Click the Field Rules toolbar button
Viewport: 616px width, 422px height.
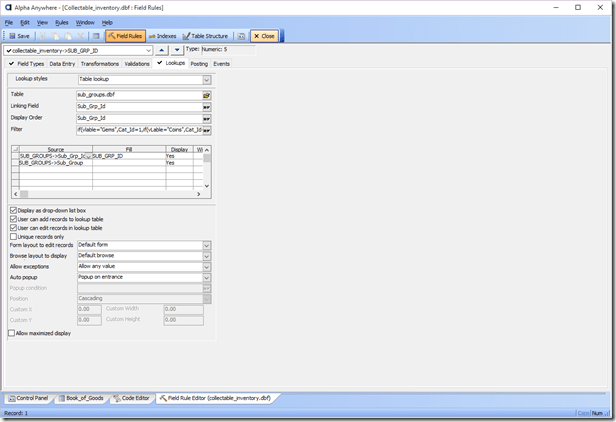pos(125,36)
